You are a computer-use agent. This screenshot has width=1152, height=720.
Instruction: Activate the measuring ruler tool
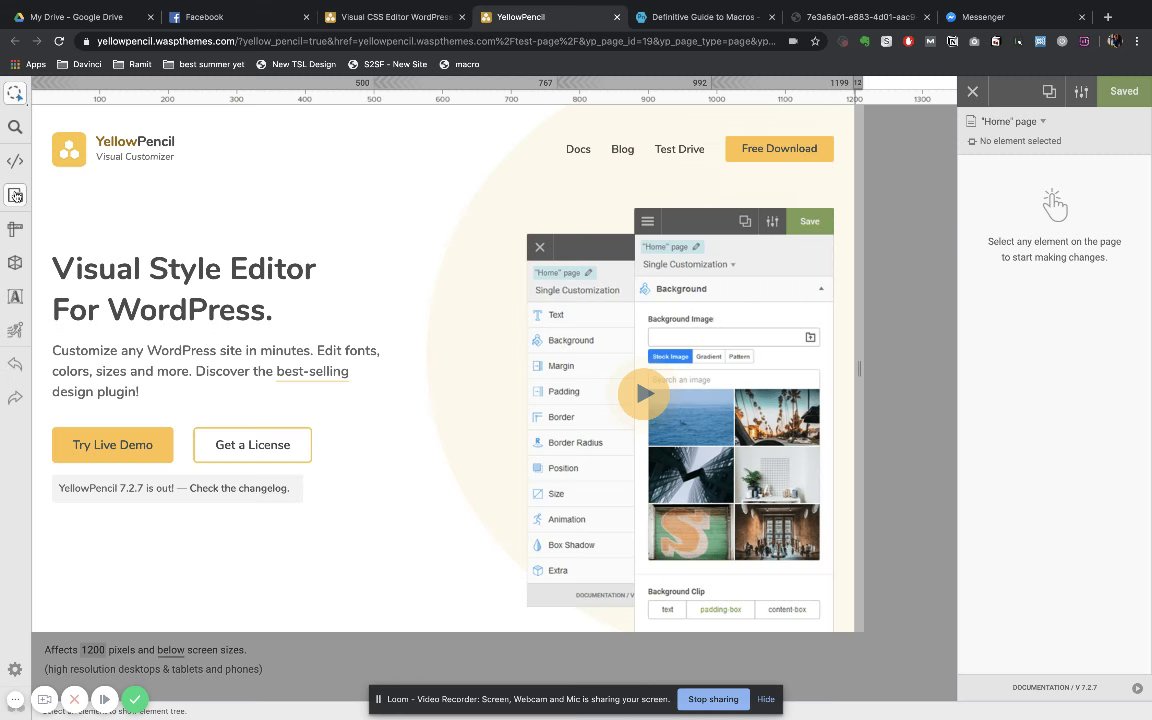[x=15, y=229]
